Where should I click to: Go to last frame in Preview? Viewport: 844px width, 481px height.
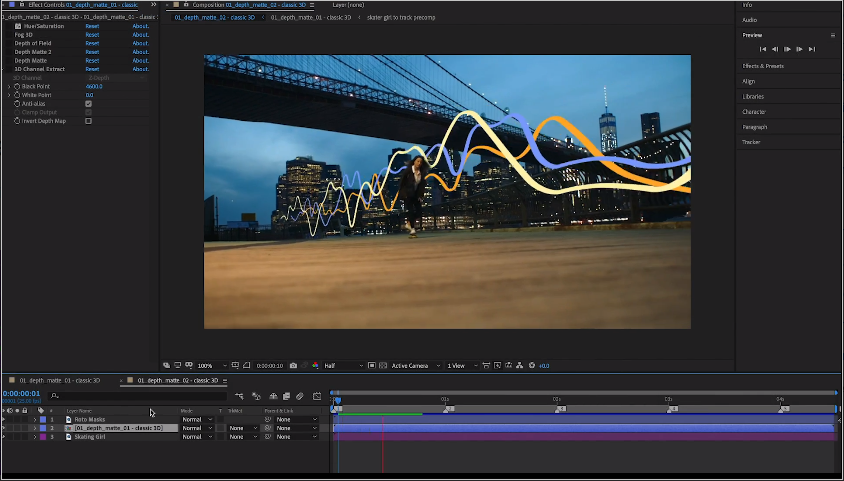coord(812,49)
